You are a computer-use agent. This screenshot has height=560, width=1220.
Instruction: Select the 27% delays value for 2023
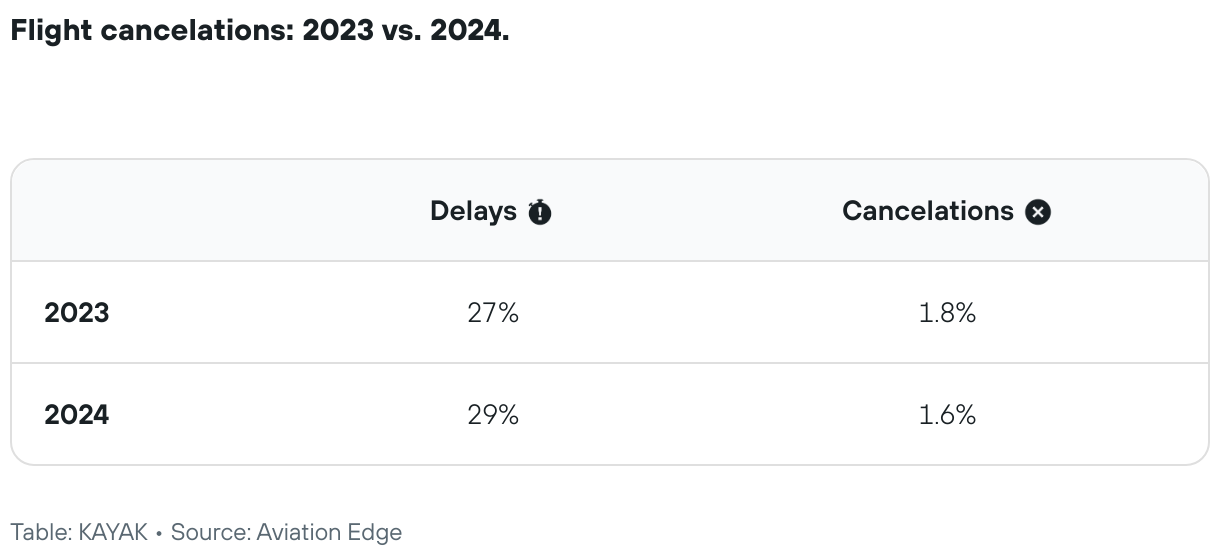[x=493, y=313]
